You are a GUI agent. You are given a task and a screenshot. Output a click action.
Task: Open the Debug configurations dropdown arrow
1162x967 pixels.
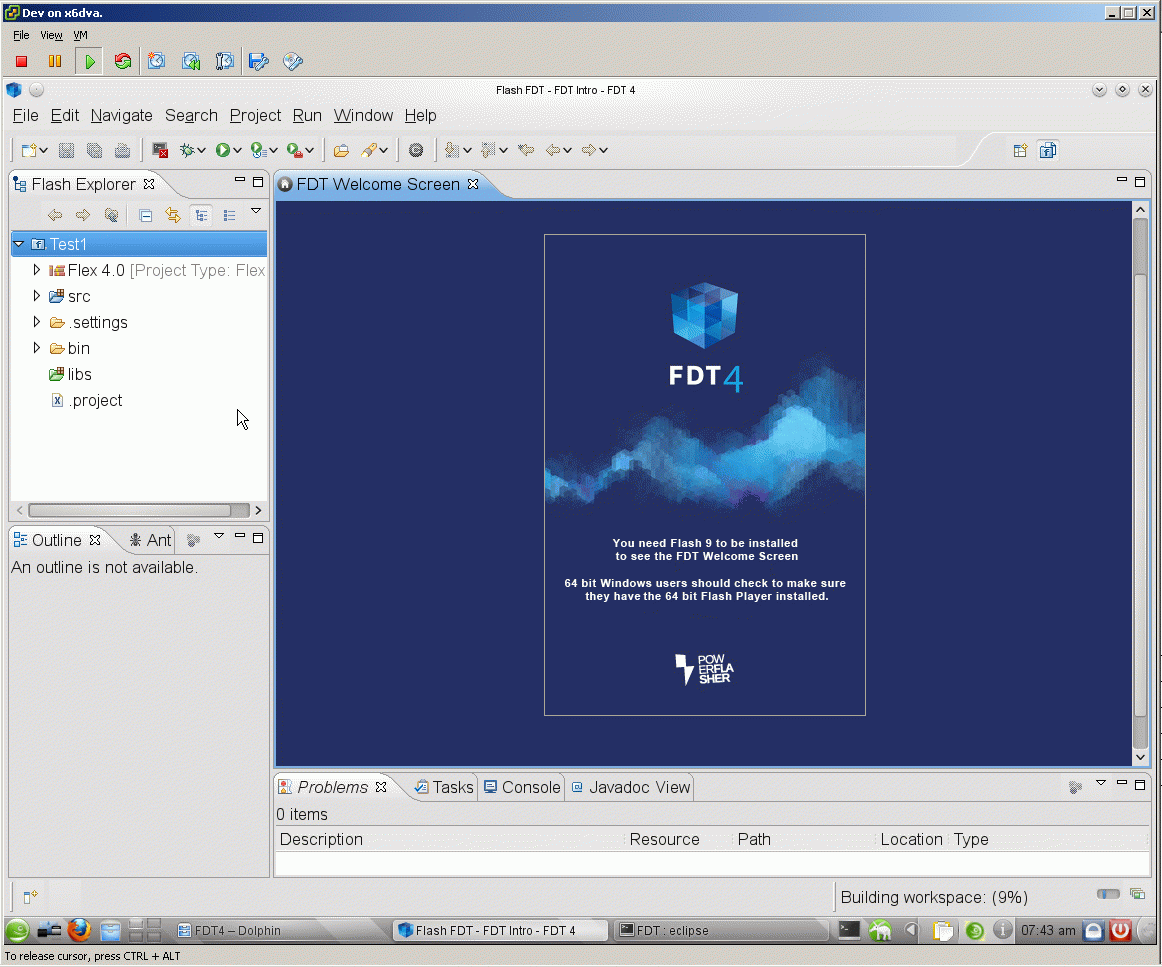coord(201,150)
